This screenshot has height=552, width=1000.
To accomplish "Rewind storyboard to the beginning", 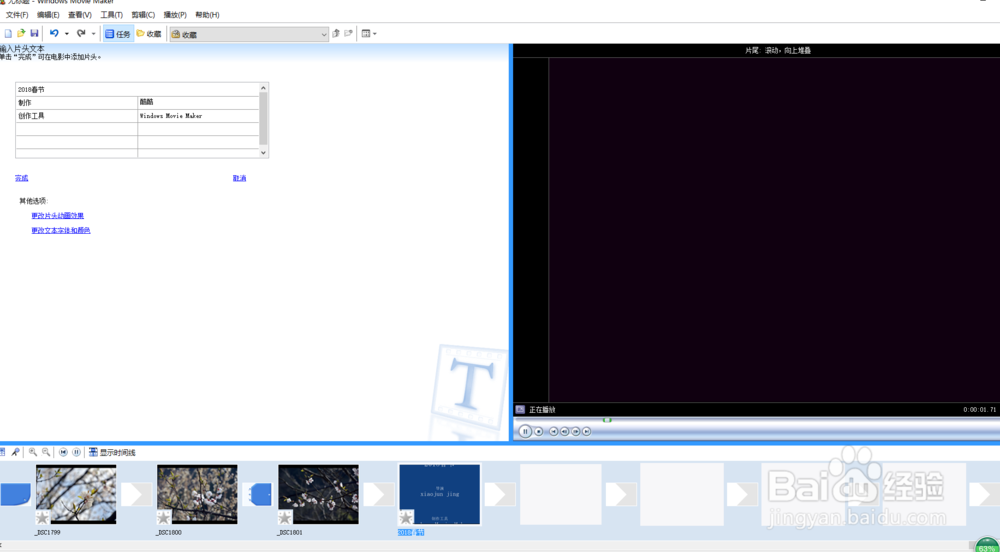I will pyautogui.click(x=63, y=452).
